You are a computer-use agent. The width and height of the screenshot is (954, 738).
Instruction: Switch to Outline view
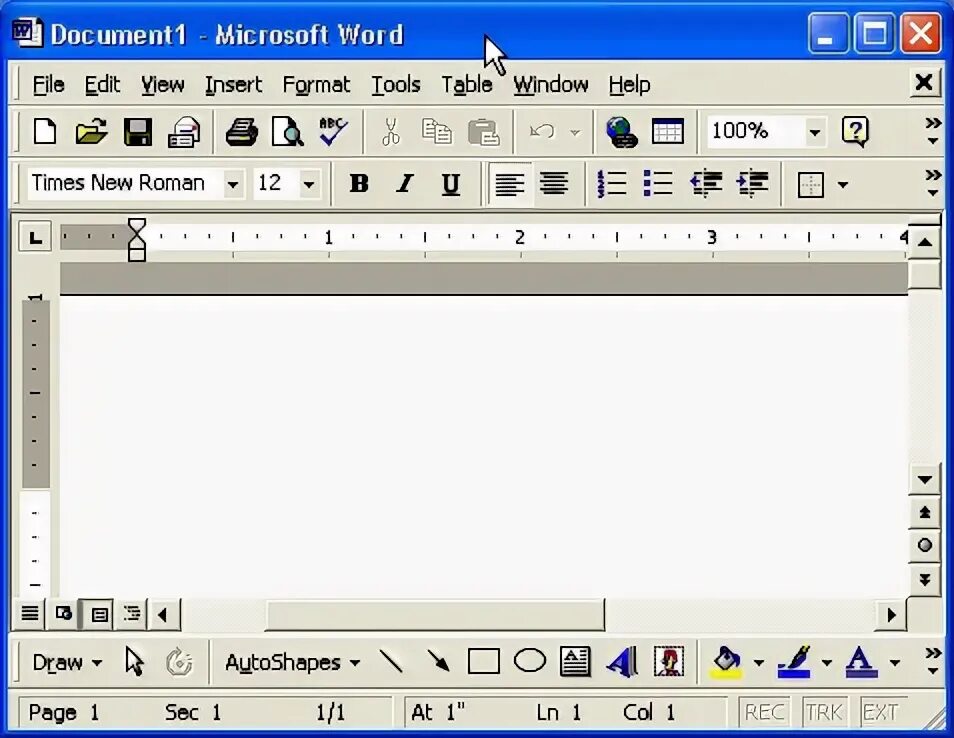coord(131,613)
